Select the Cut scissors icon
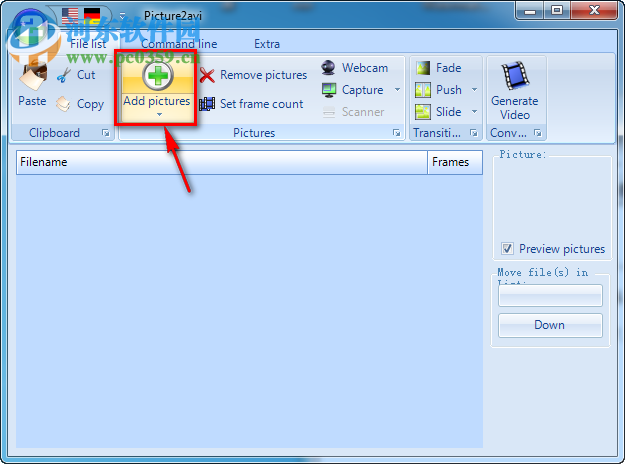625x464 pixels. click(x=63, y=75)
